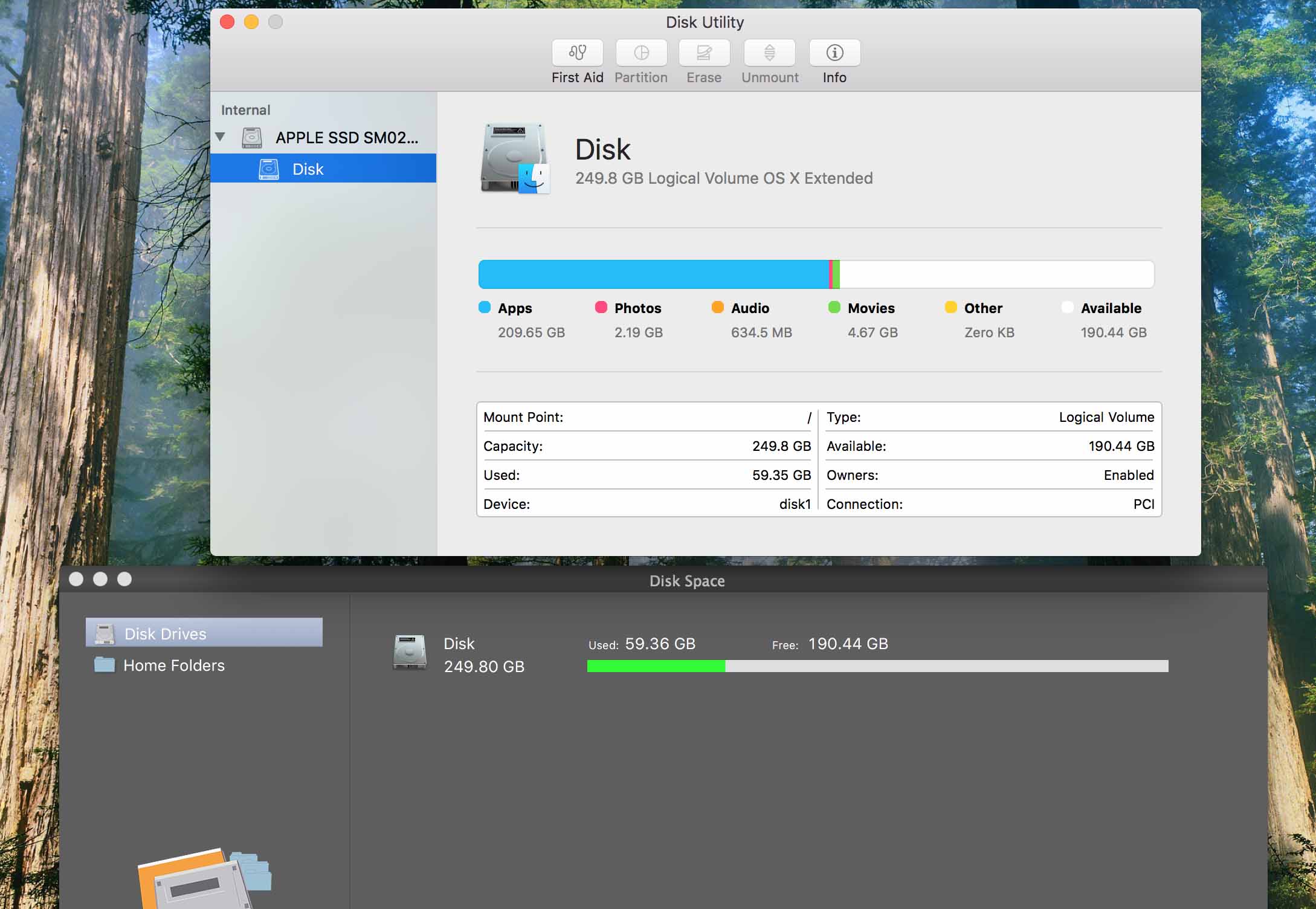The image size is (1316, 909).
Task: Click the Capacity 249.8 GB value
Action: [781, 446]
